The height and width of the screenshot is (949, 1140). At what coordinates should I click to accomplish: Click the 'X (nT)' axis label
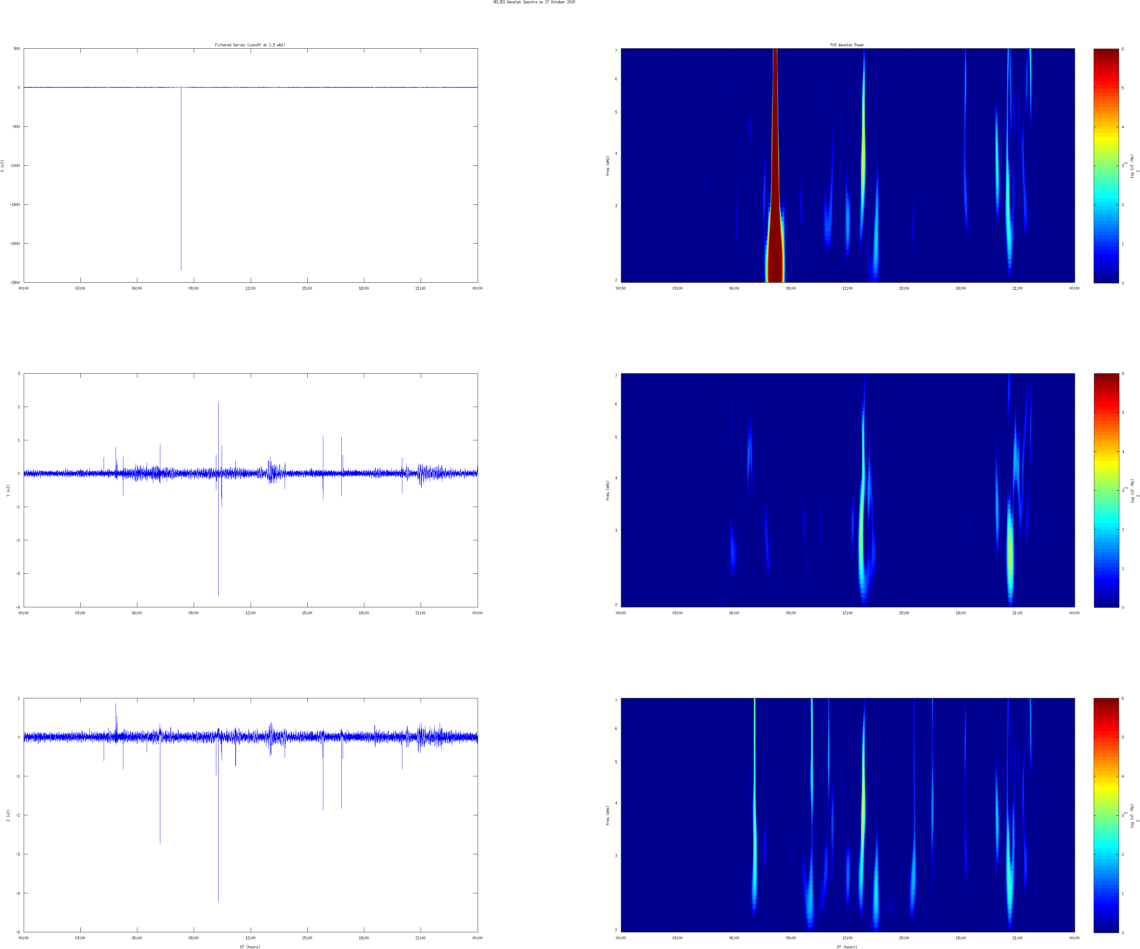click(3, 166)
